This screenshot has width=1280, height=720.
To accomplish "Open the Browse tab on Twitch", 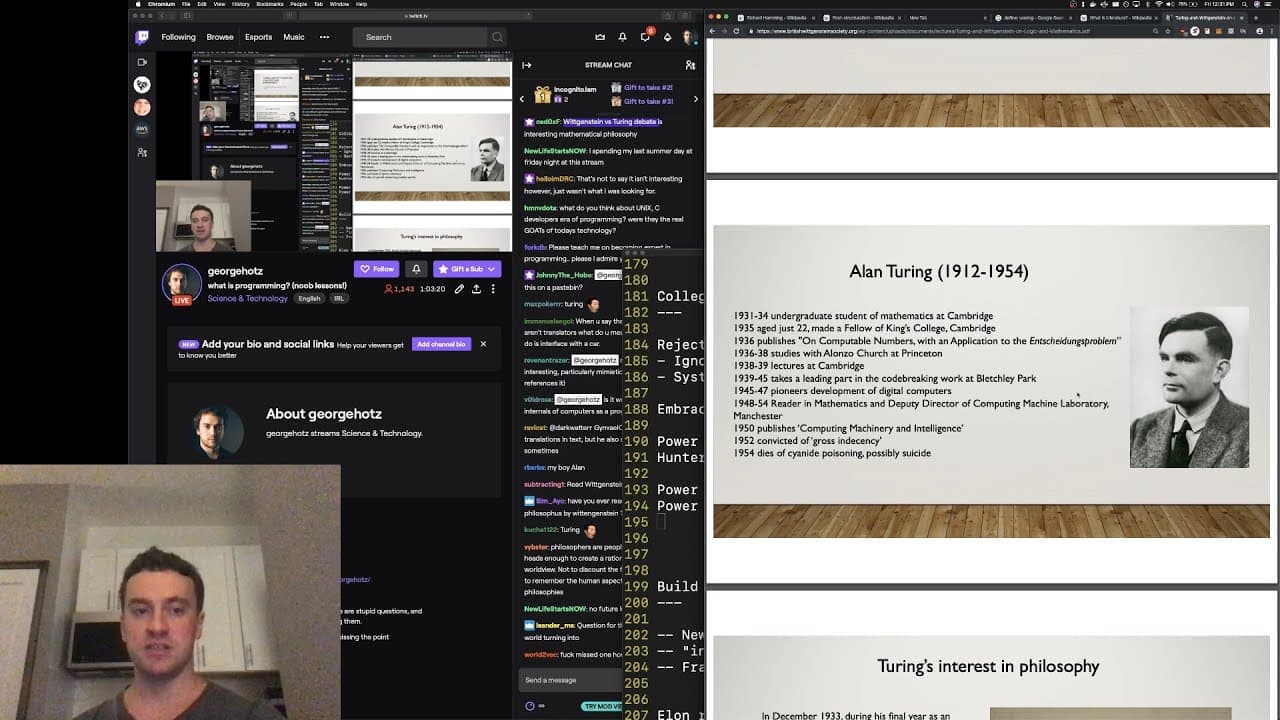I will coord(220,37).
